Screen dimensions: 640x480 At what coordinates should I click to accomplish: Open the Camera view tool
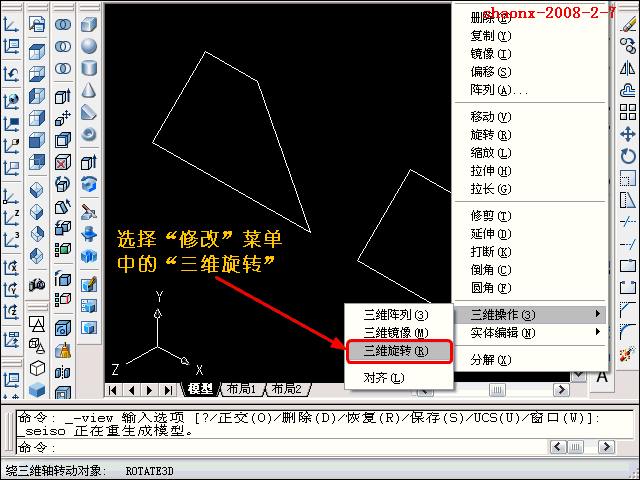tap(37, 284)
